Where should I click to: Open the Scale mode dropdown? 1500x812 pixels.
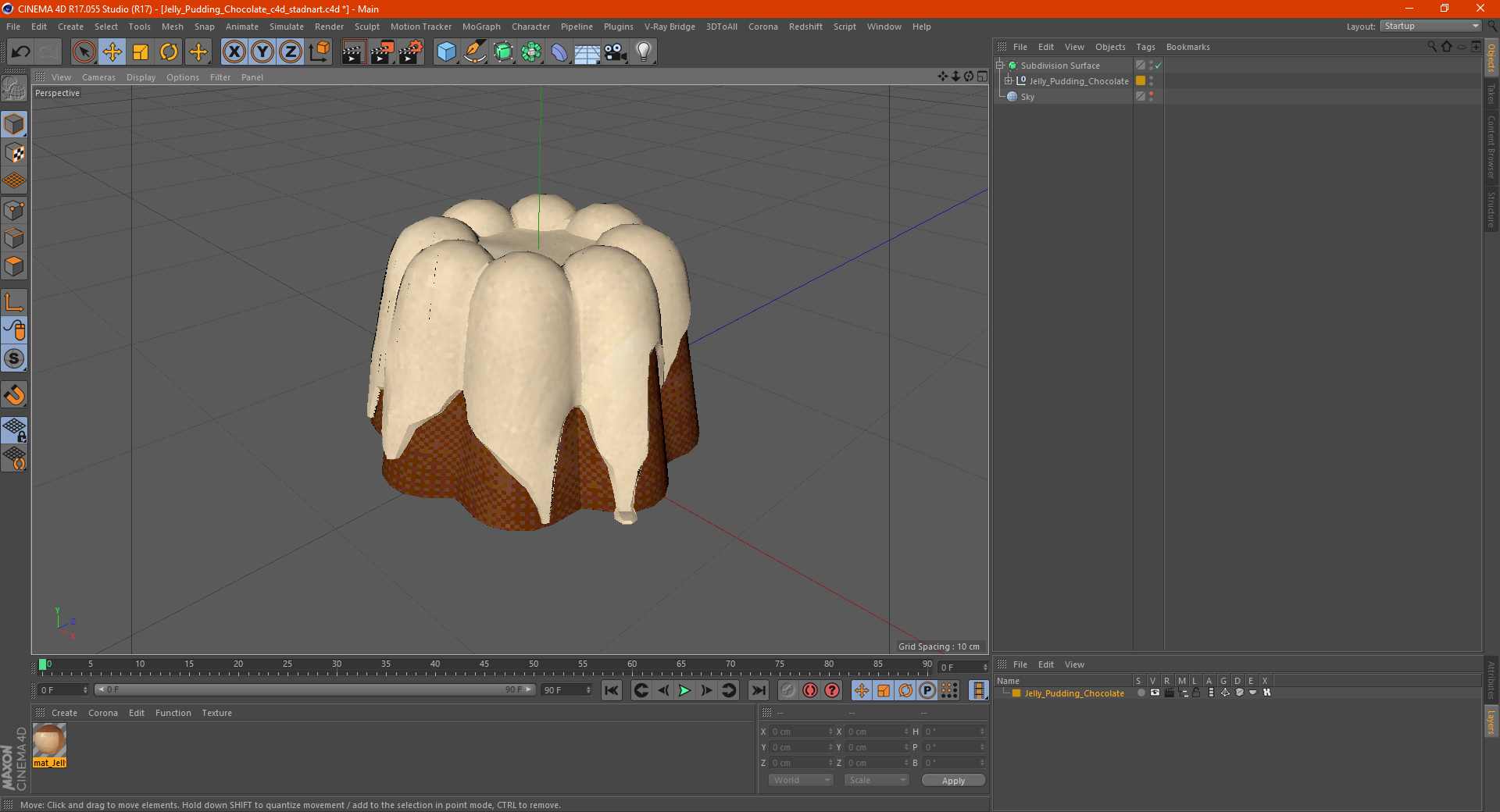(x=877, y=780)
